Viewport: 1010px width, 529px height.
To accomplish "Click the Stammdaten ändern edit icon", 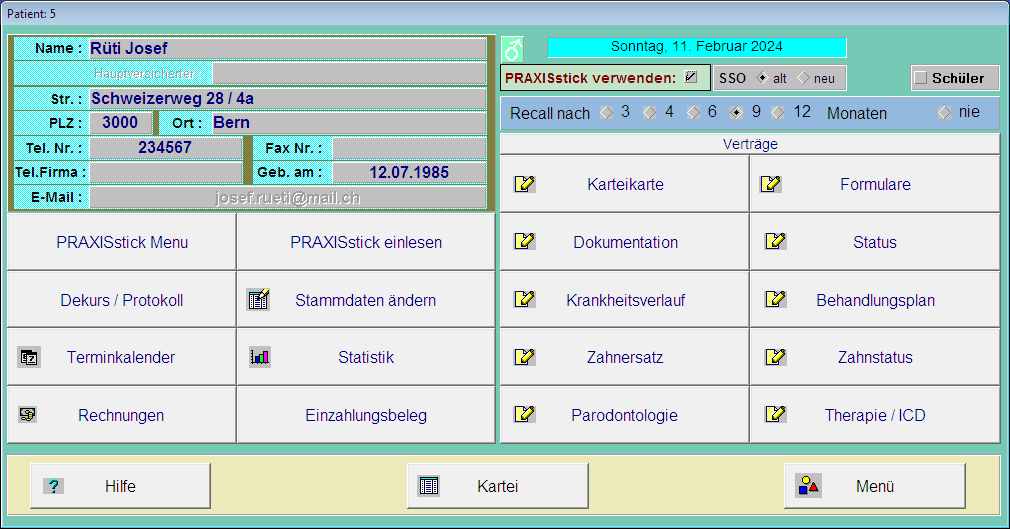I will [258, 299].
